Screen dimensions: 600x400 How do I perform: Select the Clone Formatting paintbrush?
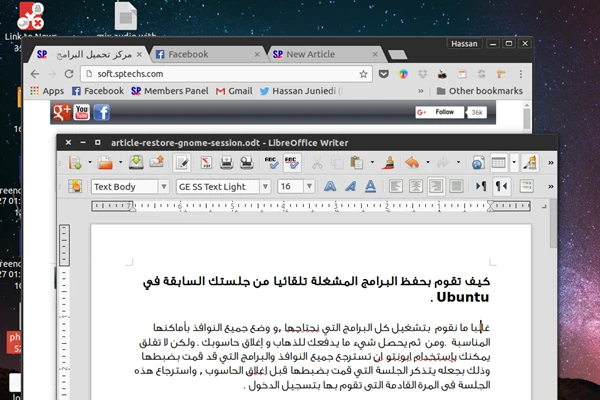tap(389, 163)
